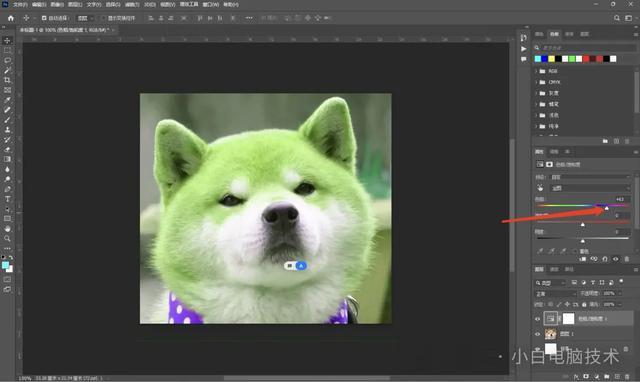Open the 文件 menu
This screenshot has height=382, width=640.
[x=20, y=4]
